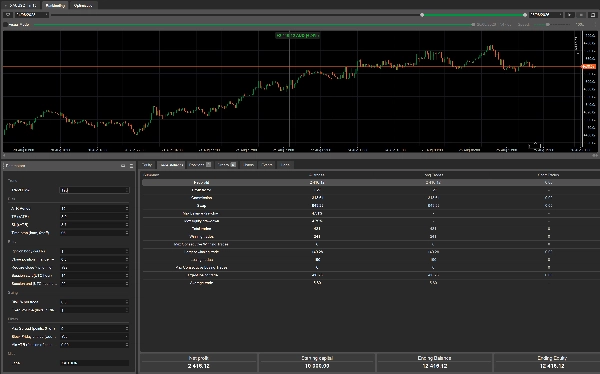The image size is (600, 374).
Task: Click the first column header in summary table
Action: 151,175
